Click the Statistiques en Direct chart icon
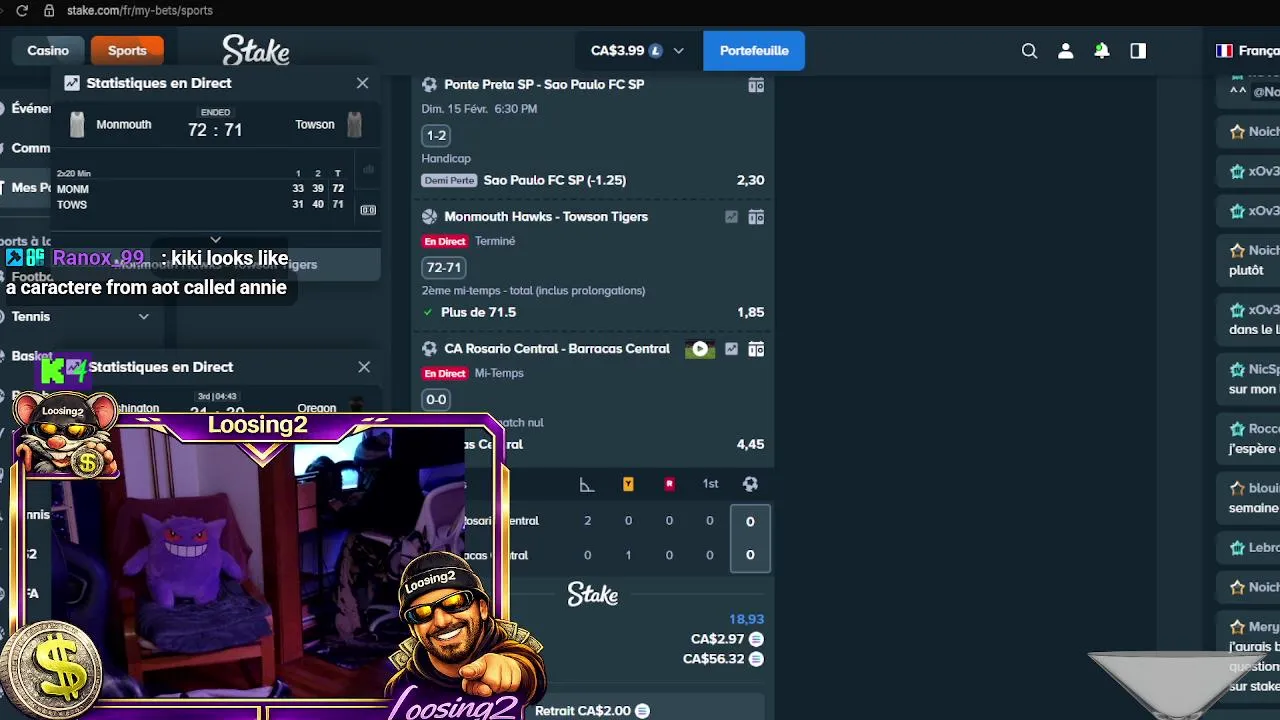Image resolution: width=1280 pixels, height=720 pixels. pyautogui.click(x=72, y=83)
